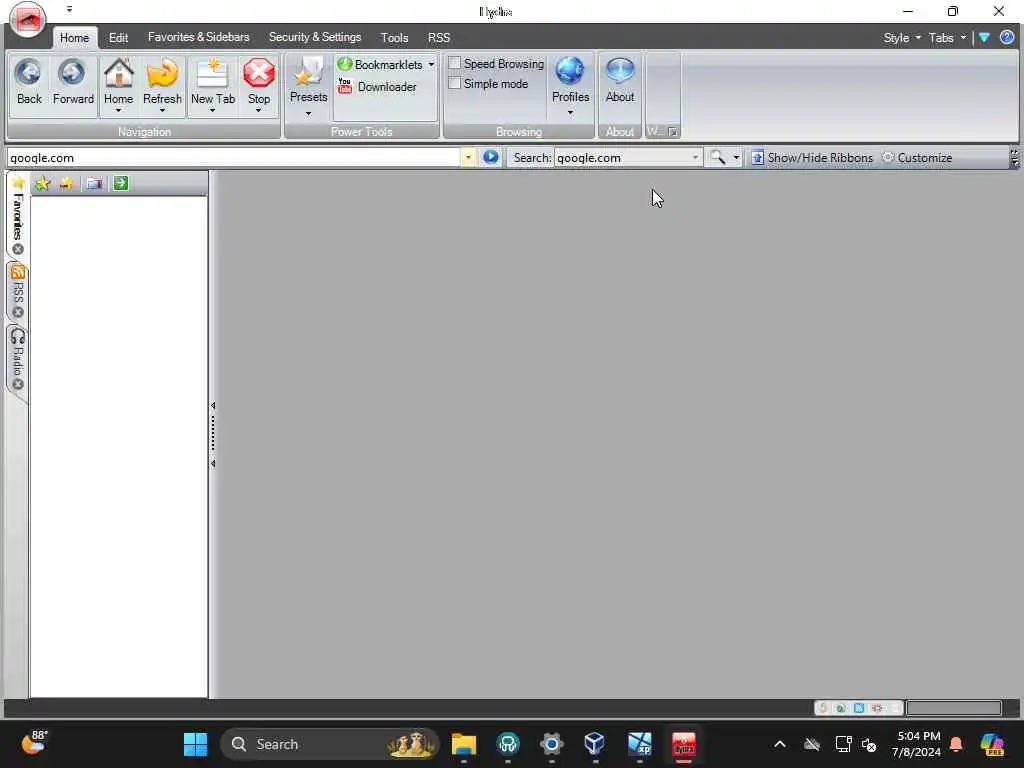Enable the Simple mode checkbox
This screenshot has width=1024, height=768.
pos(455,84)
